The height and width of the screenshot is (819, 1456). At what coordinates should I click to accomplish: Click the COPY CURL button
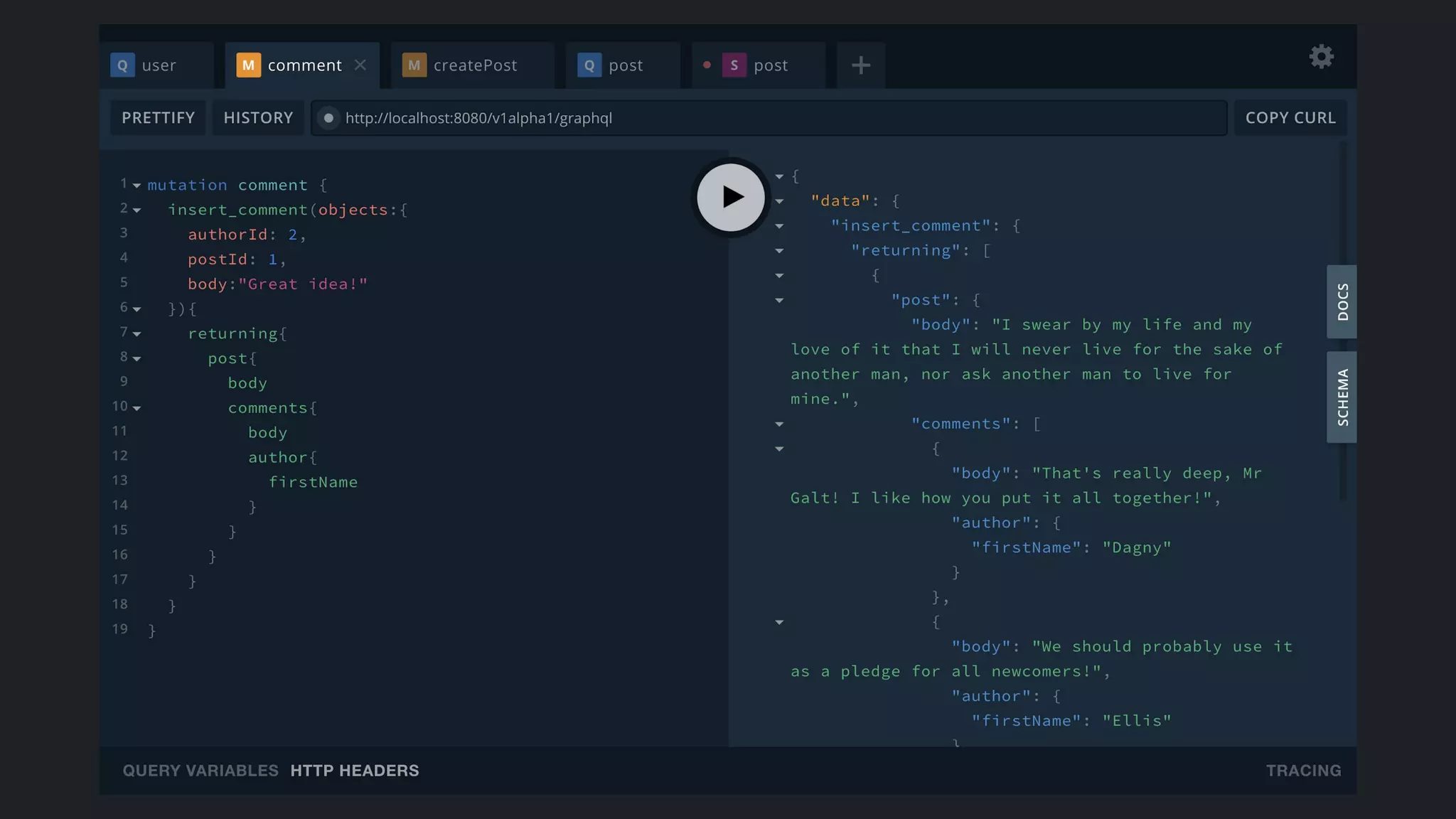[1290, 118]
